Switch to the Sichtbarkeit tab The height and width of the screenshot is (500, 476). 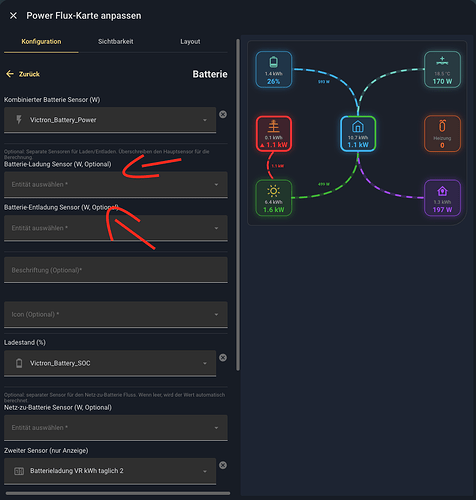116,42
